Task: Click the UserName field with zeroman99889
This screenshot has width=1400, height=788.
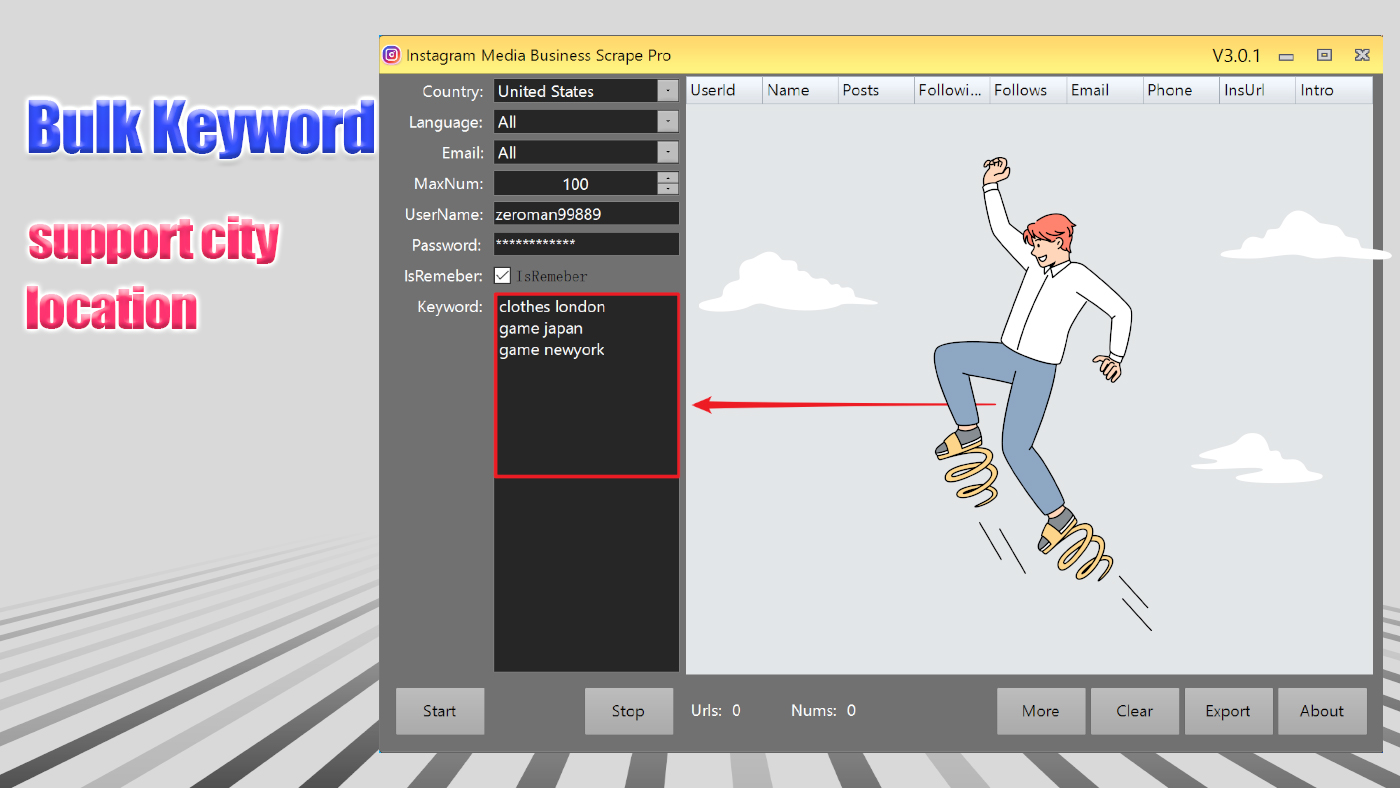Action: coord(586,214)
